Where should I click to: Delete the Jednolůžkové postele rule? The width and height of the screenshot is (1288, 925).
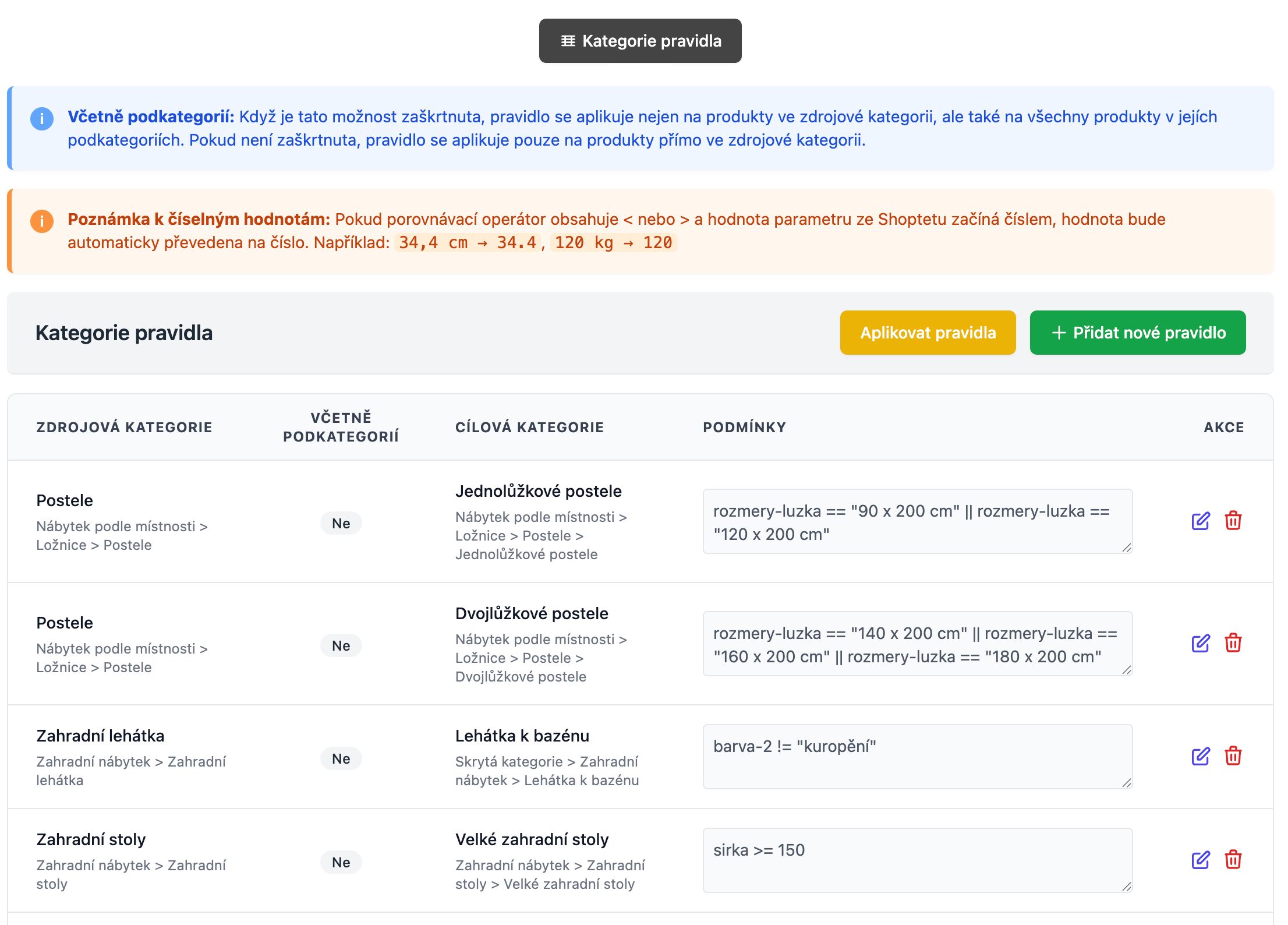(x=1233, y=521)
